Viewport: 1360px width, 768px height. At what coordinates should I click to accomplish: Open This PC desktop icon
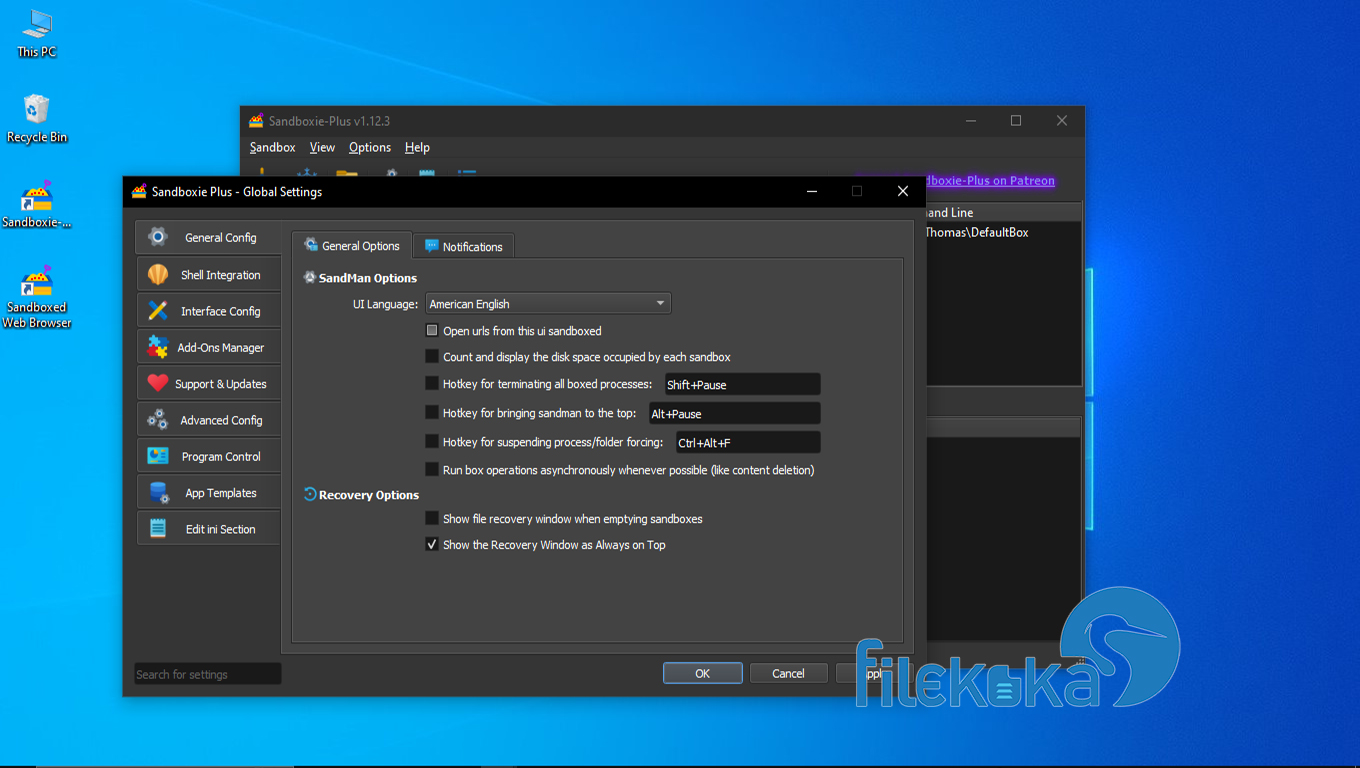tap(37, 34)
